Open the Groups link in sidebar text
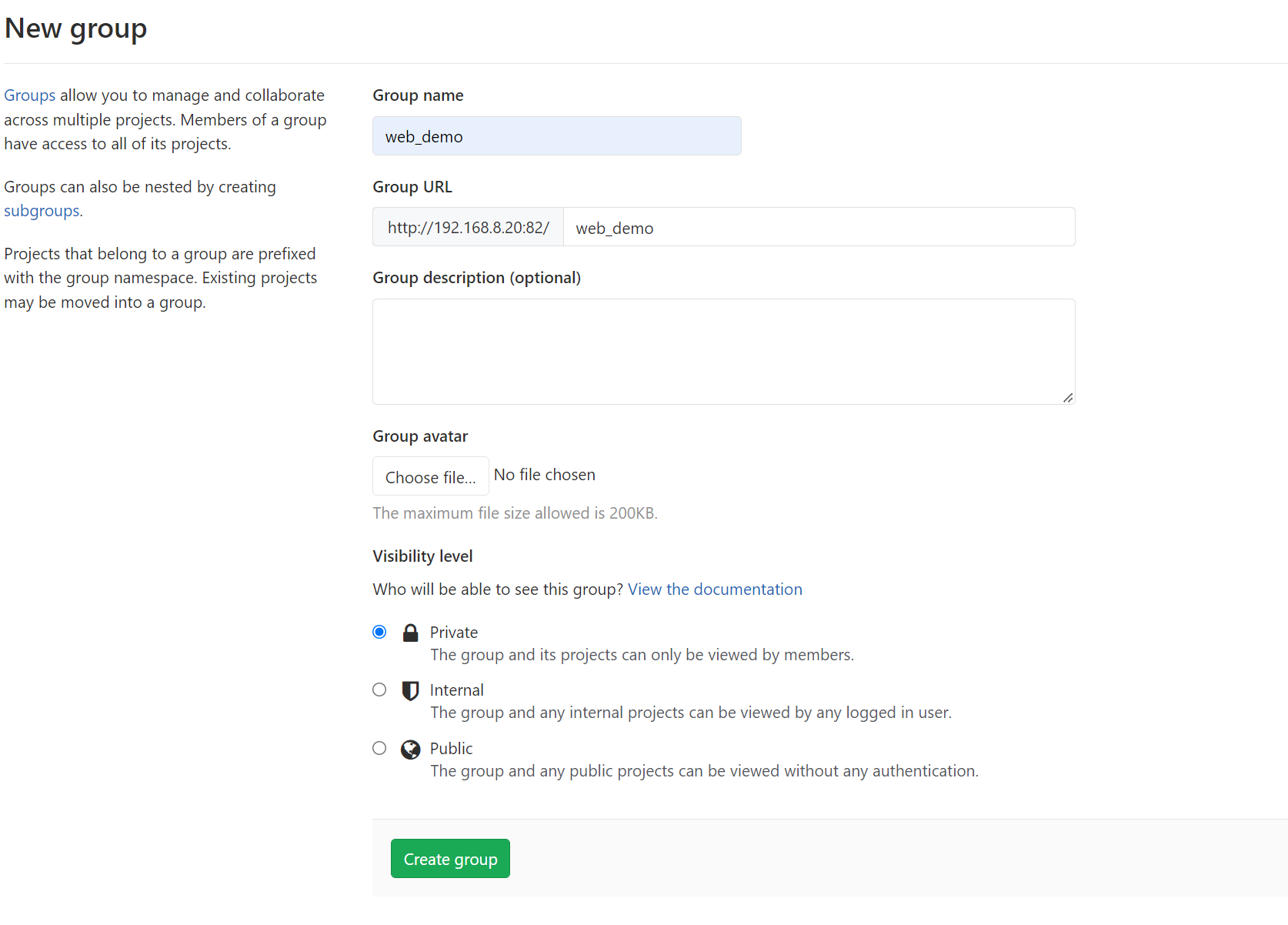Viewport: 1288px width, 925px height. click(x=30, y=95)
